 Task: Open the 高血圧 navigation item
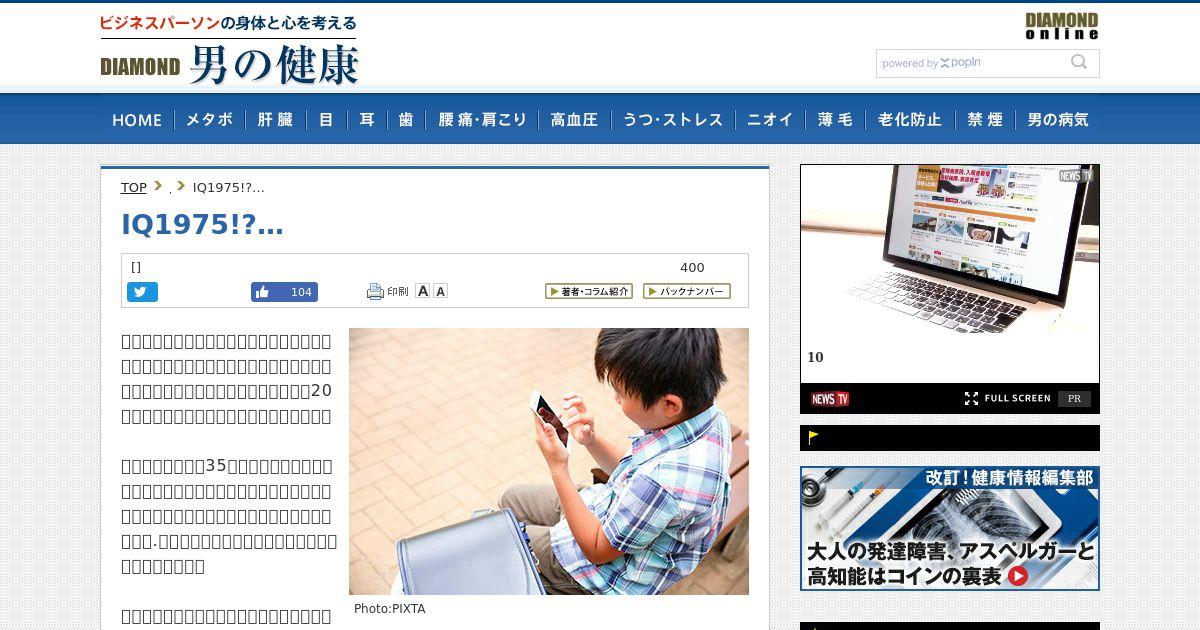(x=574, y=120)
